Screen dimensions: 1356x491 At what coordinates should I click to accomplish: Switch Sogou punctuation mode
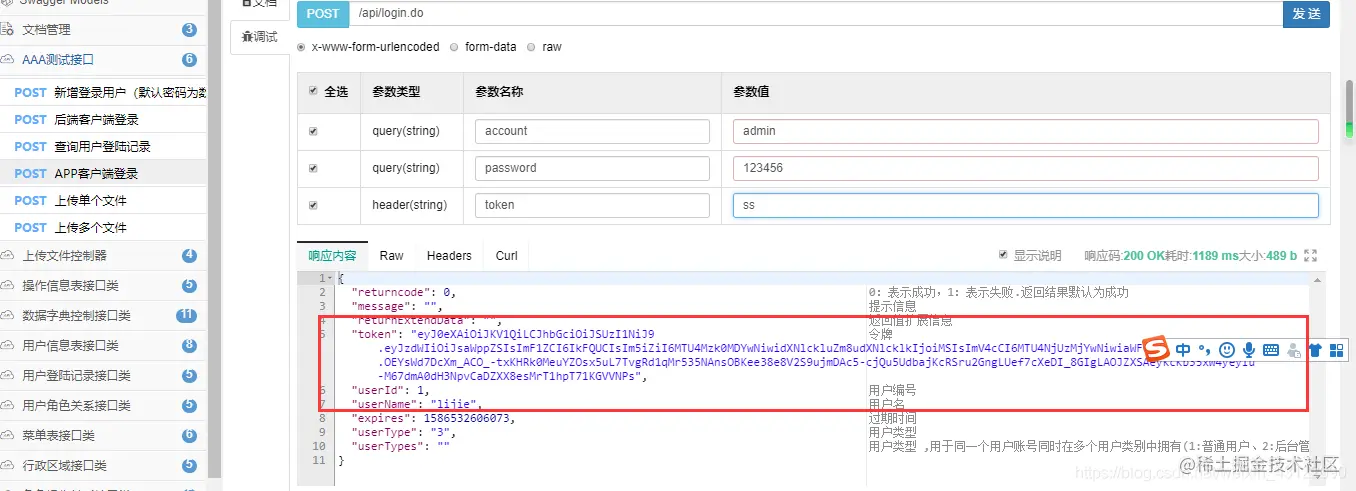pyautogui.click(x=1204, y=350)
